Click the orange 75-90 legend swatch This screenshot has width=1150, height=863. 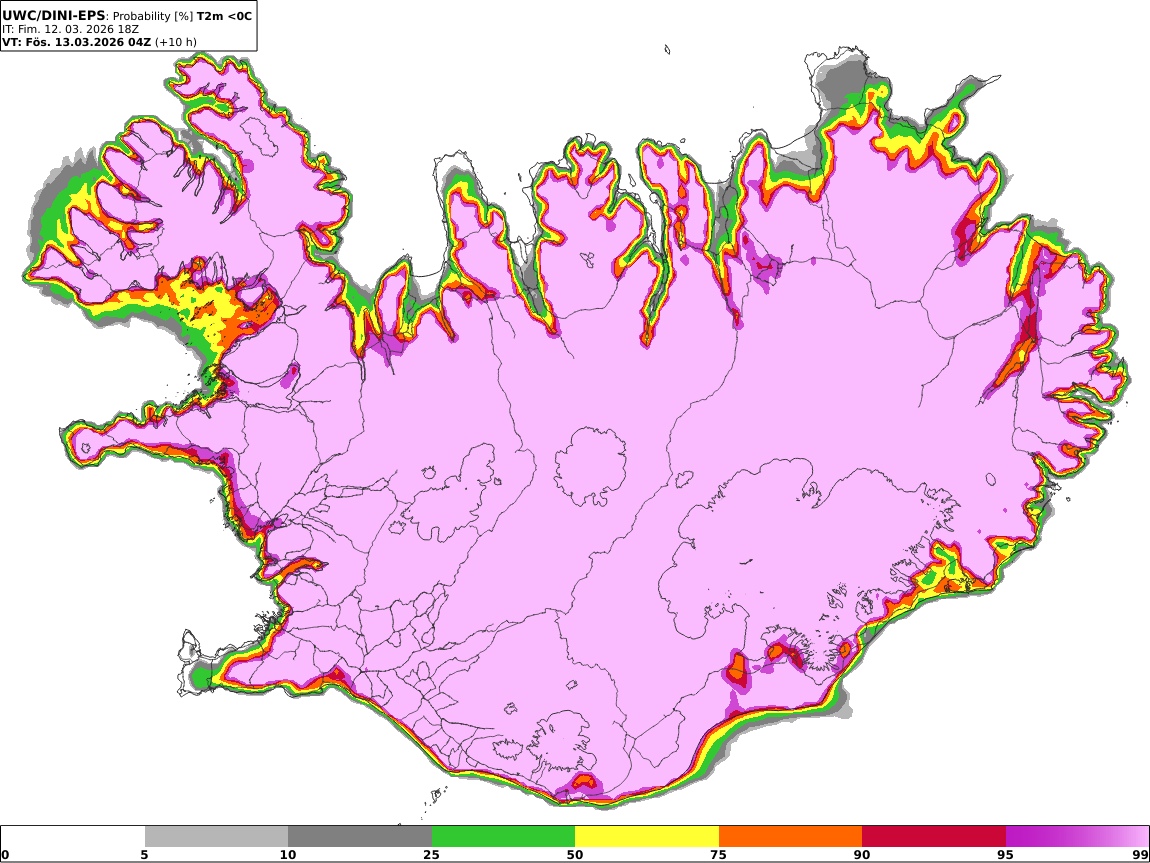[x=790, y=837]
